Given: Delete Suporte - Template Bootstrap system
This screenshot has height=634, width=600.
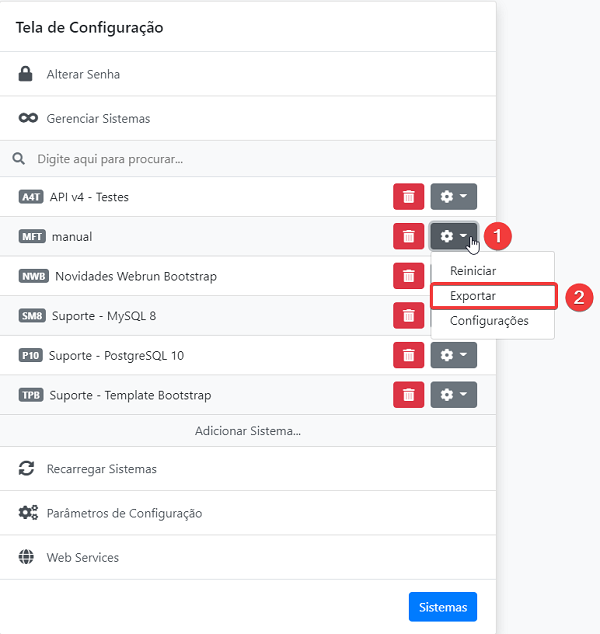Looking at the screenshot, I should pos(408,395).
